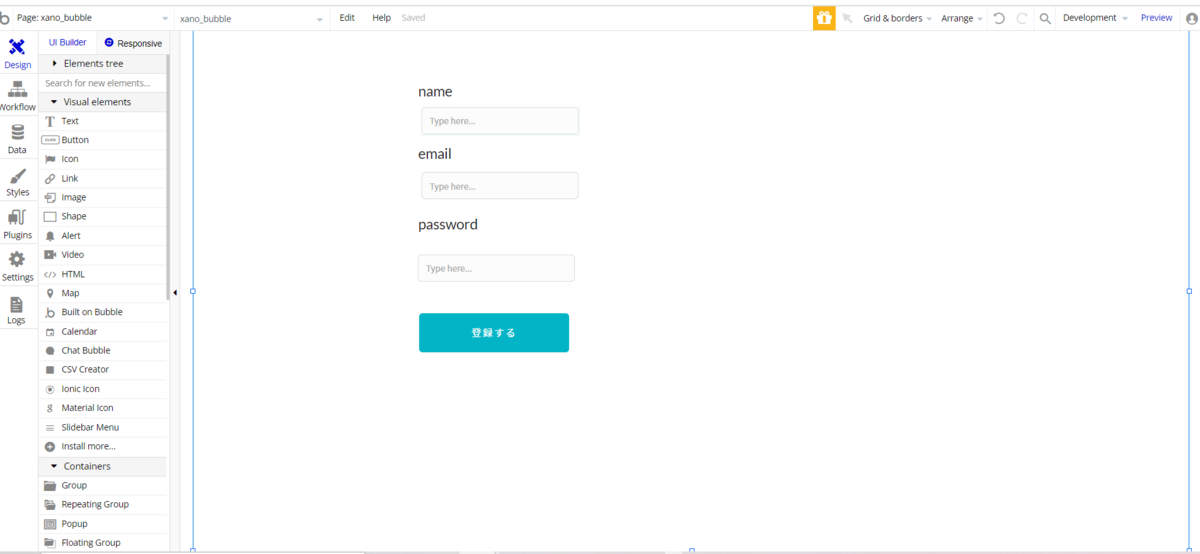Click Install more... plugins entry
This screenshot has height=554, width=1200.
coord(103,446)
